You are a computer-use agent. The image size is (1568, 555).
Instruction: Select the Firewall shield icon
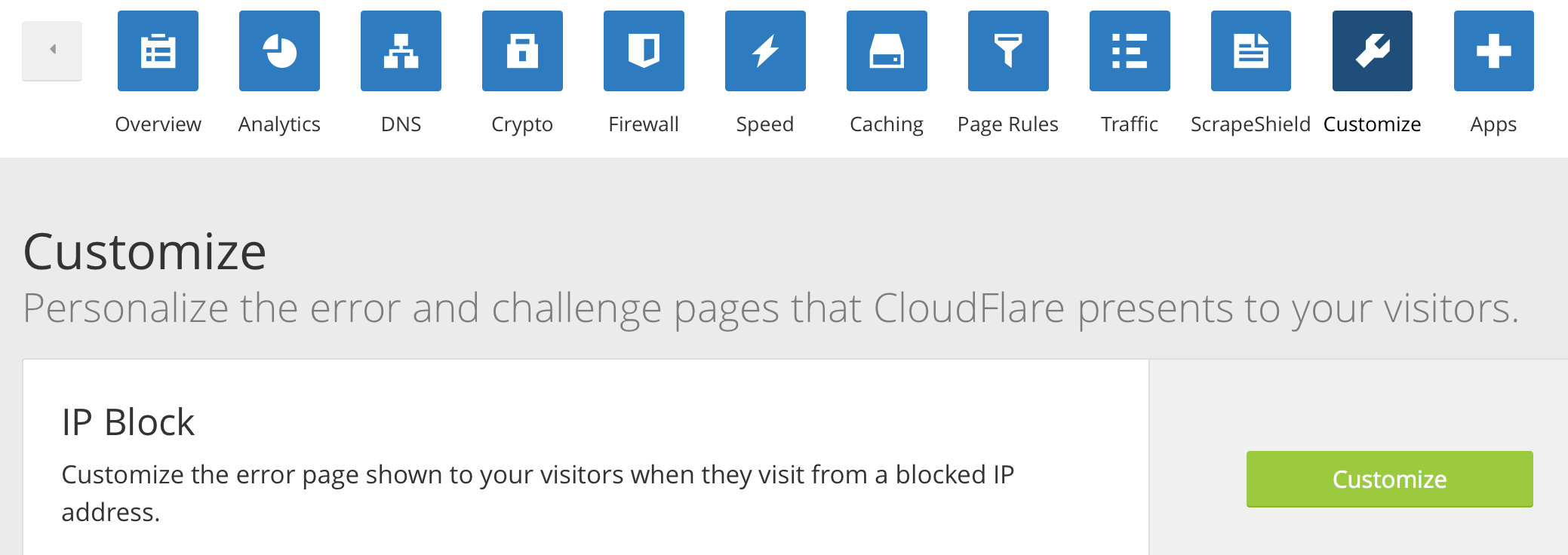644,51
